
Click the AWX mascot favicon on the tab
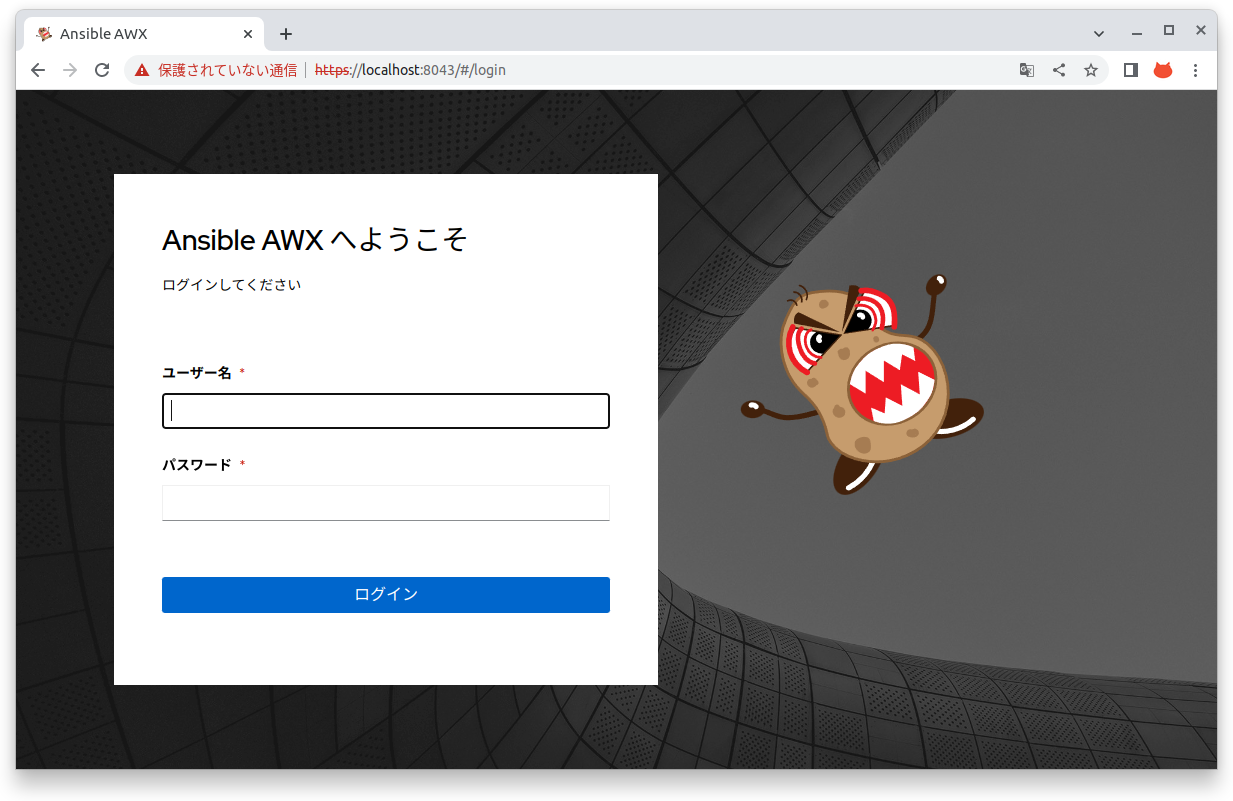pos(43,33)
